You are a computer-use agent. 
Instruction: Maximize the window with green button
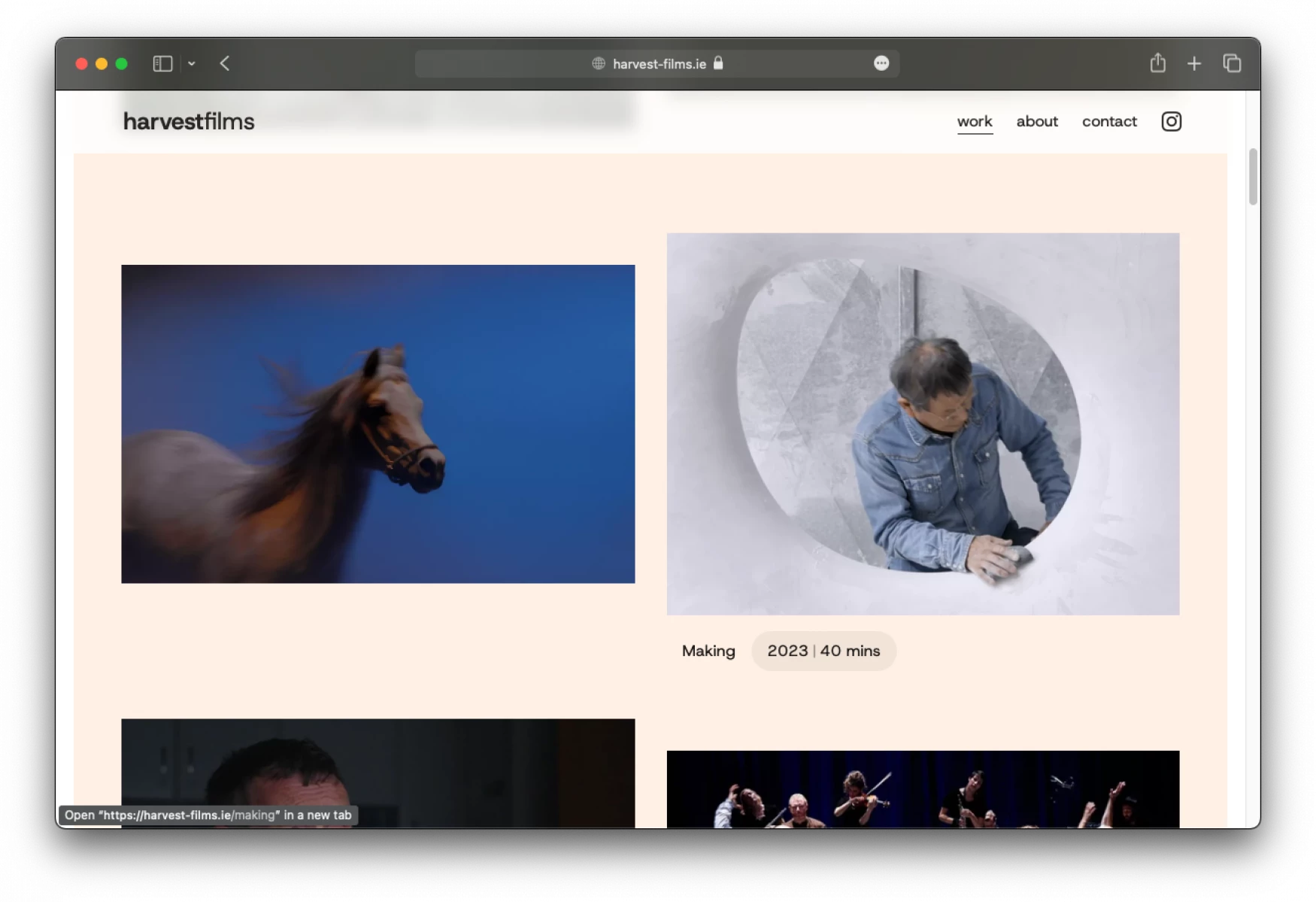point(122,64)
